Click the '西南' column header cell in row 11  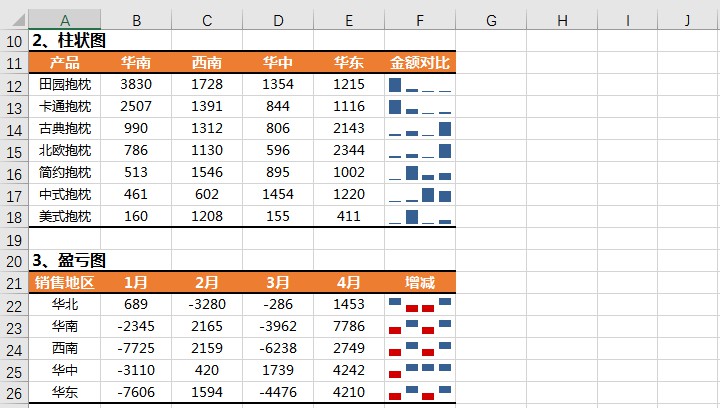(x=207, y=62)
